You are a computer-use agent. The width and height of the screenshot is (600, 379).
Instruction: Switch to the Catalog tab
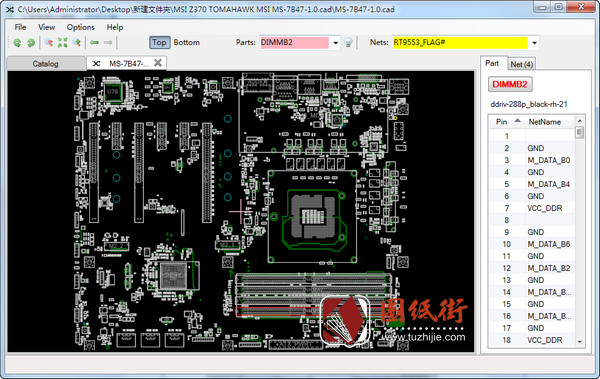[x=46, y=64]
